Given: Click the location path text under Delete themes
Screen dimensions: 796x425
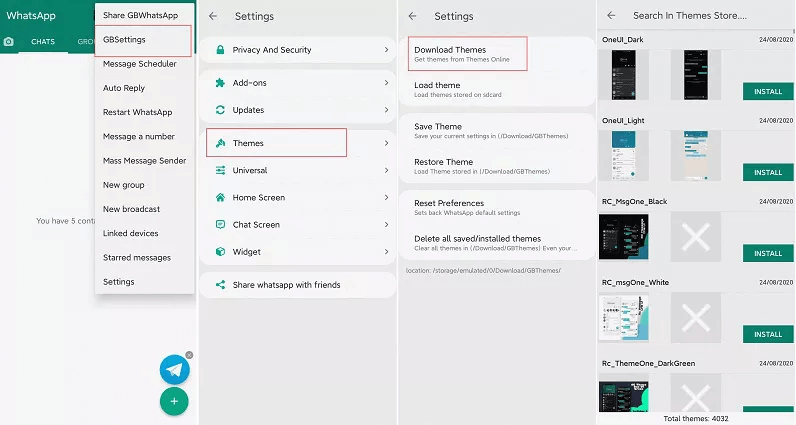Looking at the screenshot, I should [x=483, y=271].
